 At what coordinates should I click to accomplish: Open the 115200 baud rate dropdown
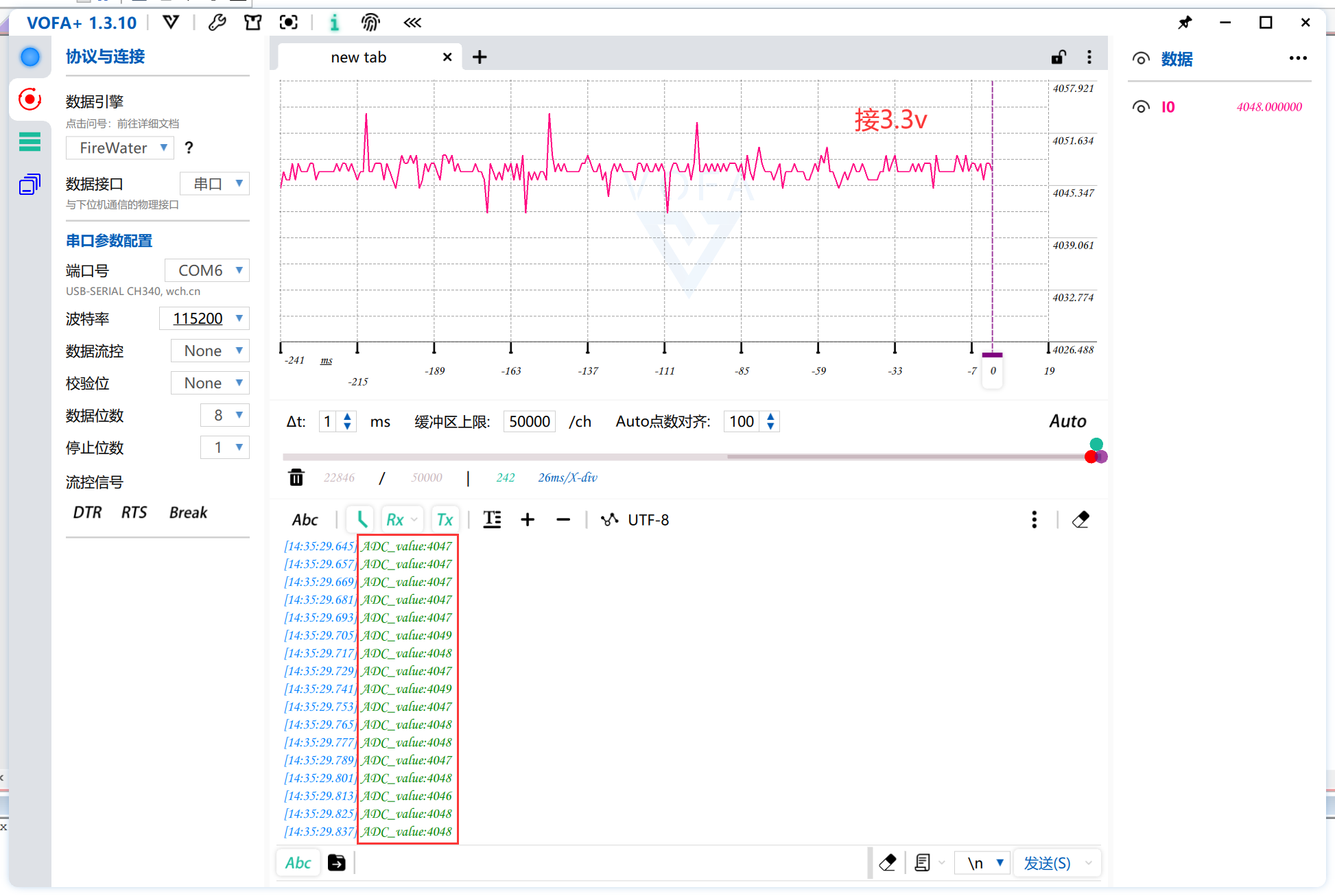click(x=204, y=318)
